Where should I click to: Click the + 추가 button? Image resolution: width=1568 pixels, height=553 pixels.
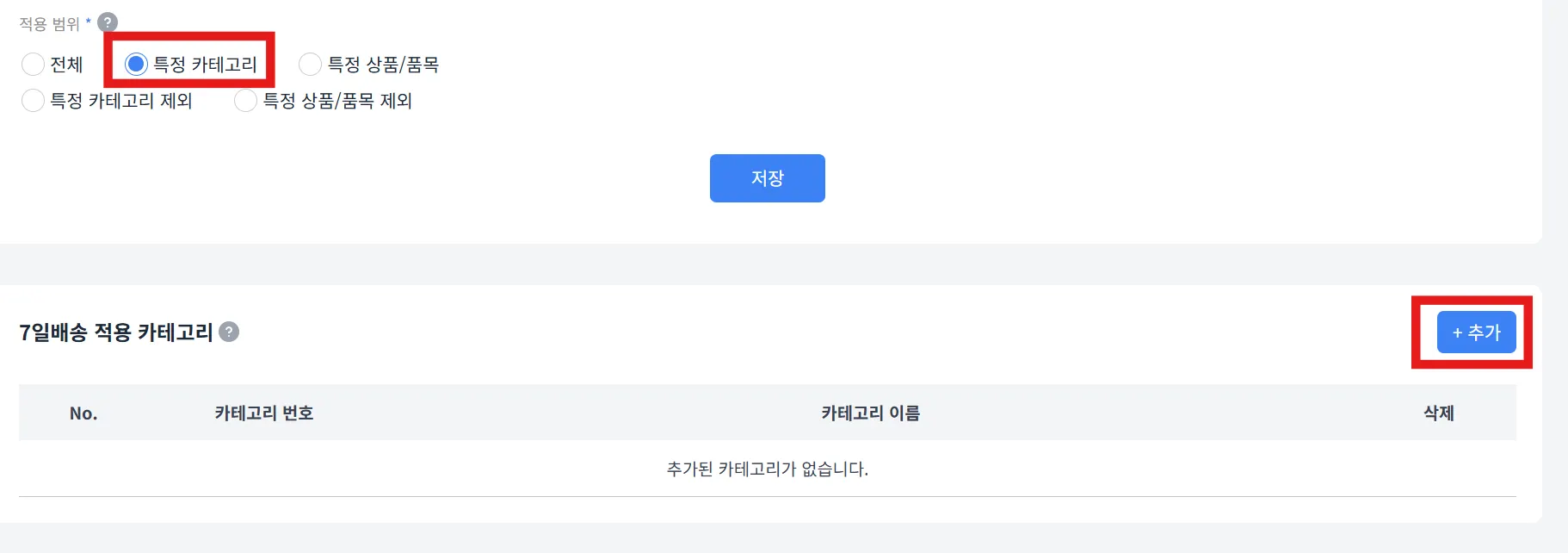(1476, 332)
